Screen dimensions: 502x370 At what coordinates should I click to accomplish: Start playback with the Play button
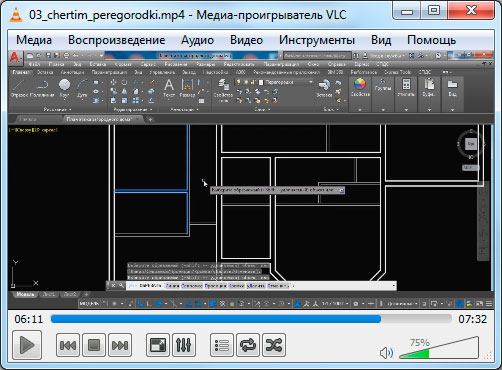[27, 345]
